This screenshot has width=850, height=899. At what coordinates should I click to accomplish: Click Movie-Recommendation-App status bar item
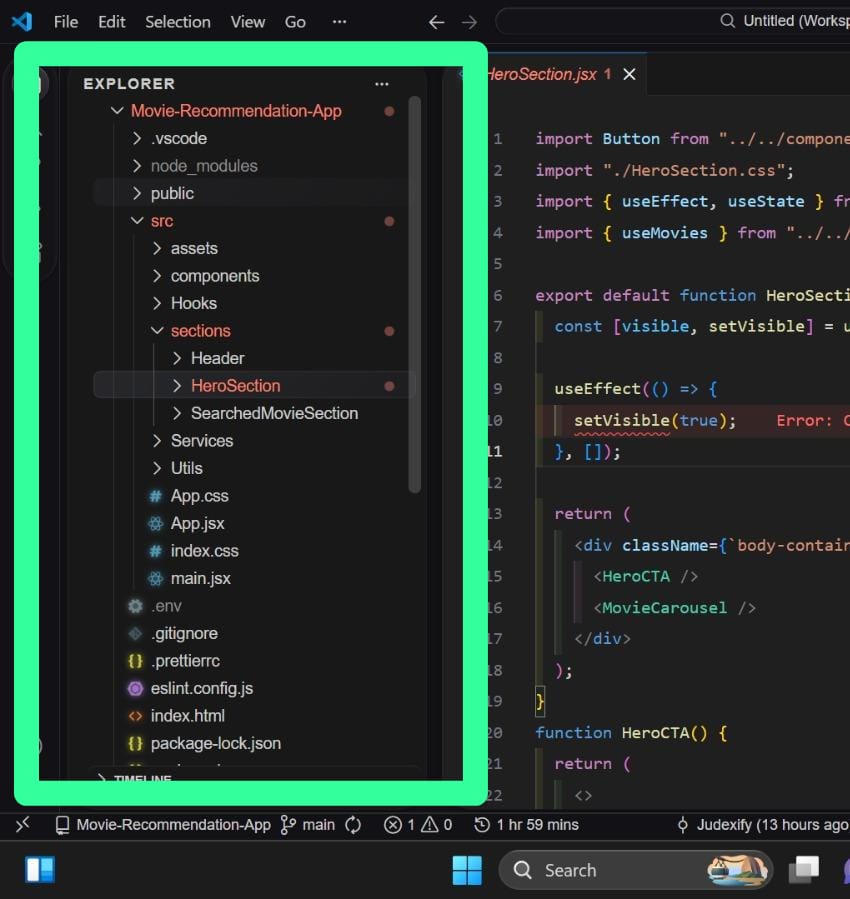(x=163, y=825)
